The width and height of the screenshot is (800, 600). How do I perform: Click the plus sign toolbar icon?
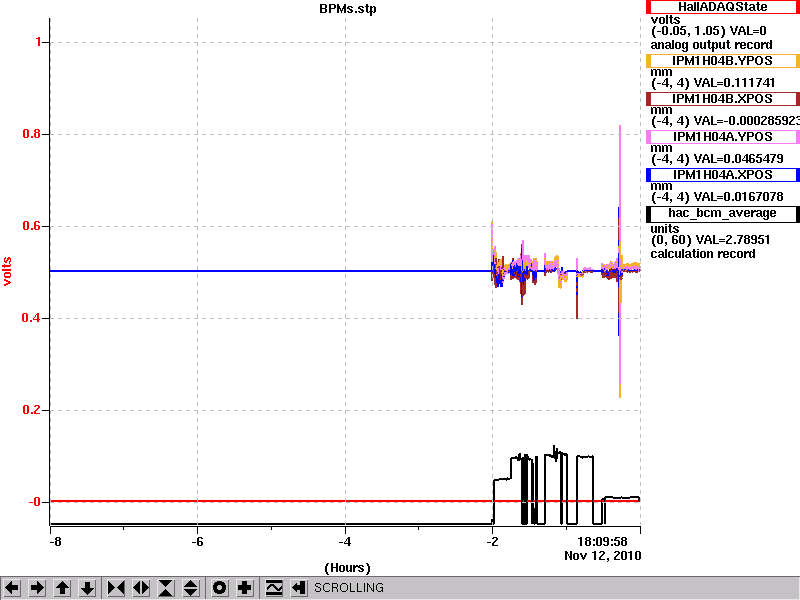tap(245, 588)
